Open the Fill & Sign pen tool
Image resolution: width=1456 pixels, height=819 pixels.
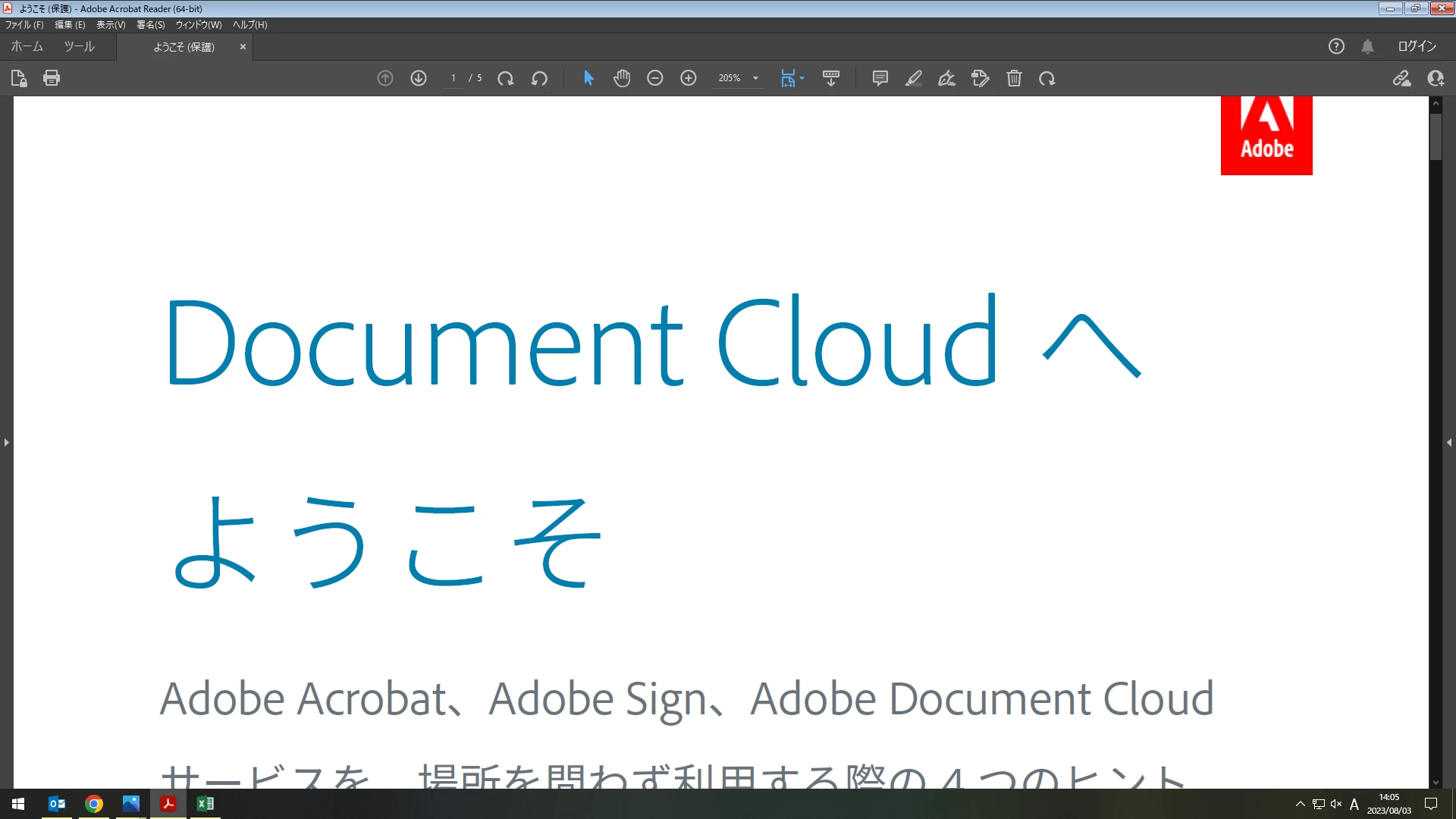(x=946, y=78)
